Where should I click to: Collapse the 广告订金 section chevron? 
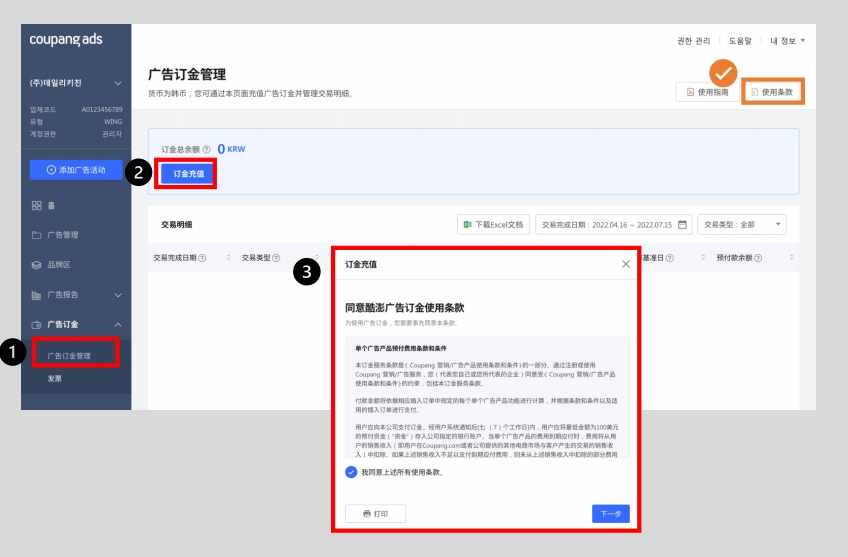[118, 324]
